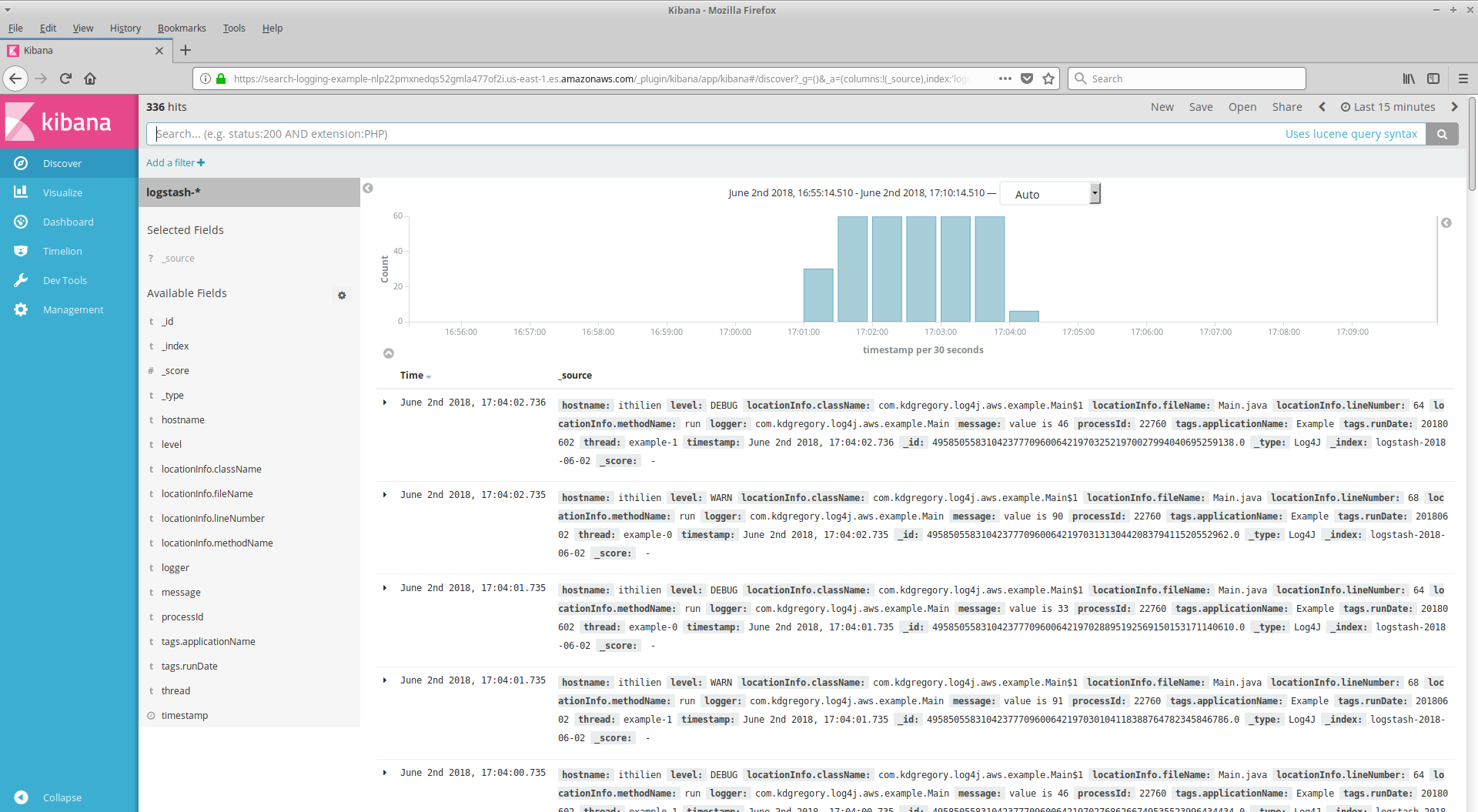1478x812 pixels.
Task: Open the Bookmarks menu
Action: [x=182, y=28]
